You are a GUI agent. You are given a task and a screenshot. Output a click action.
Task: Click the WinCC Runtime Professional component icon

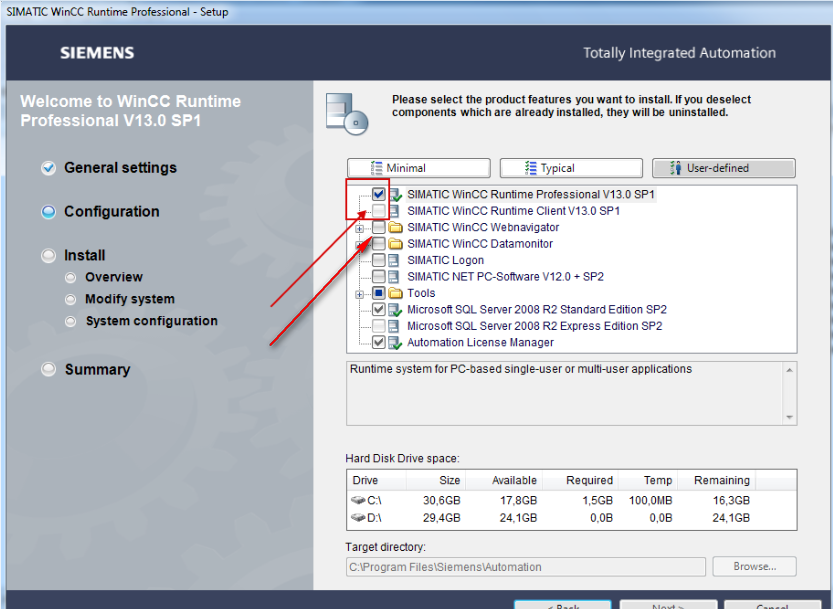pyautogui.click(x=395, y=195)
